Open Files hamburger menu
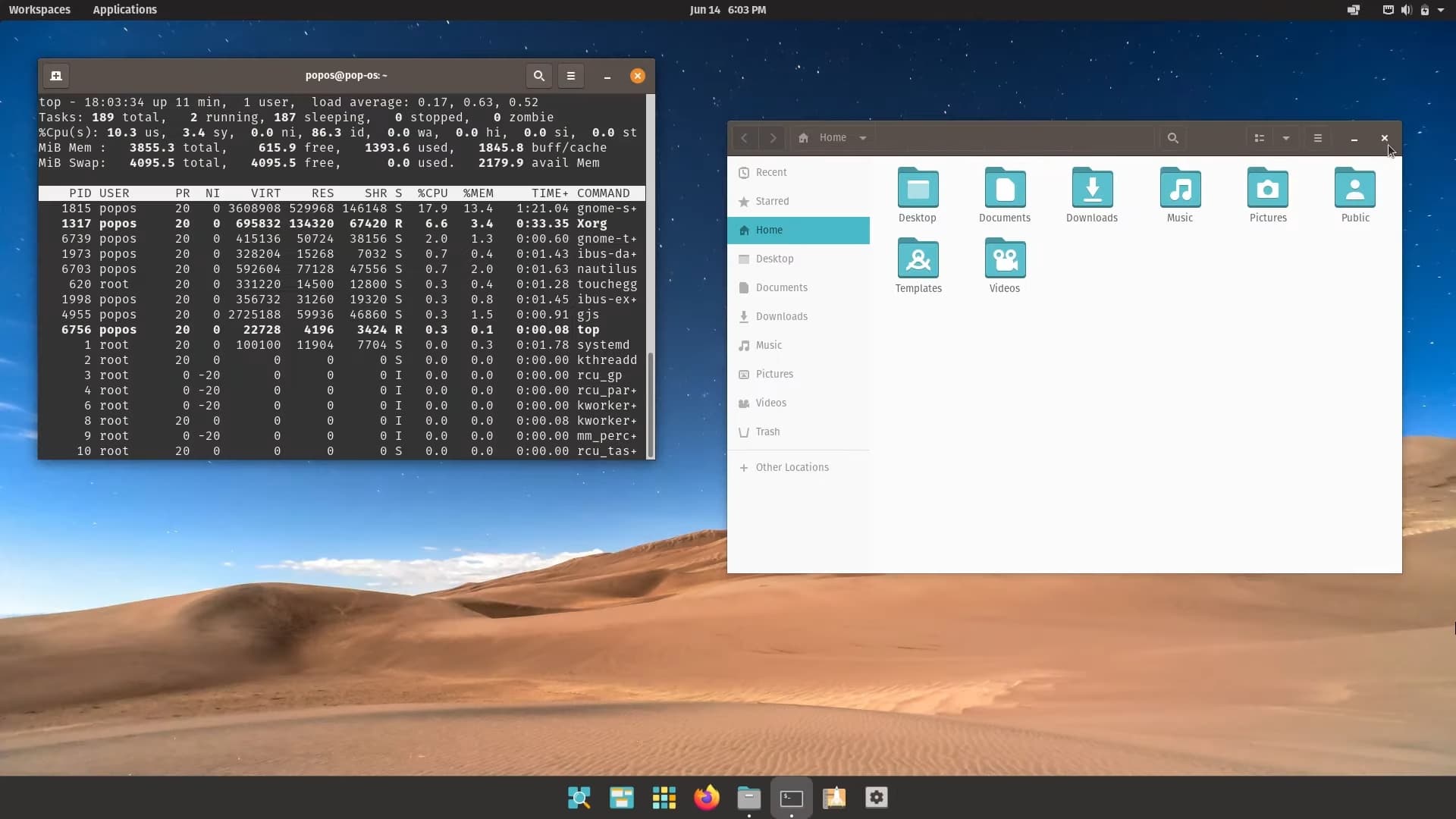The height and width of the screenshot is (819, 1456). (1318, 138)
